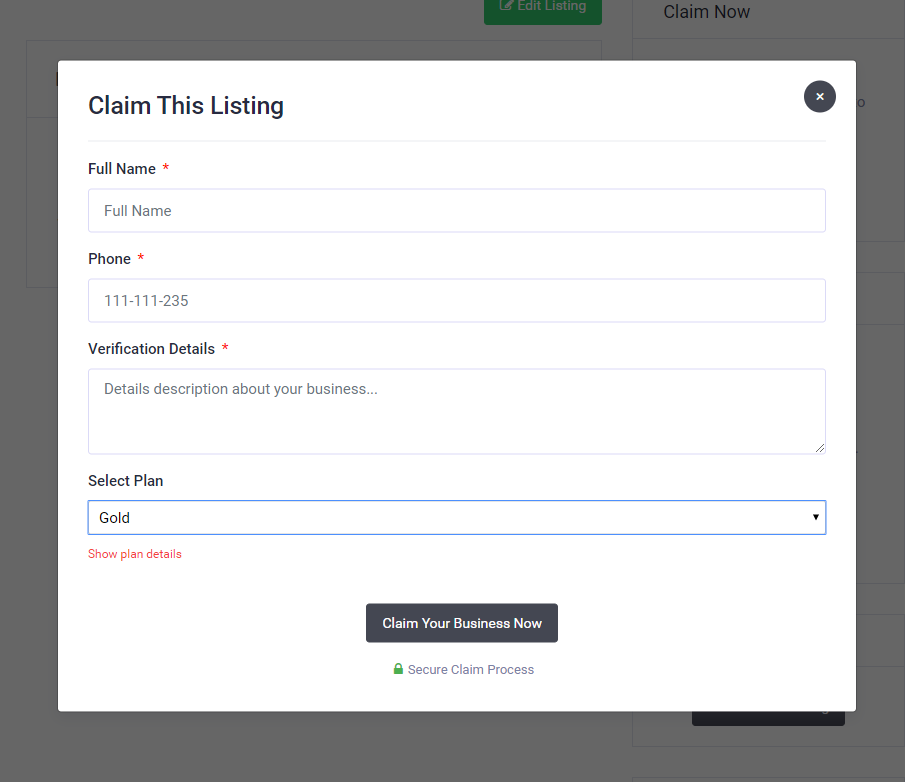Viewport: 905px width, 782px height.
Task: Click the dropdown arrow icon on the plan selector
Action: click(x=815, y=517)
